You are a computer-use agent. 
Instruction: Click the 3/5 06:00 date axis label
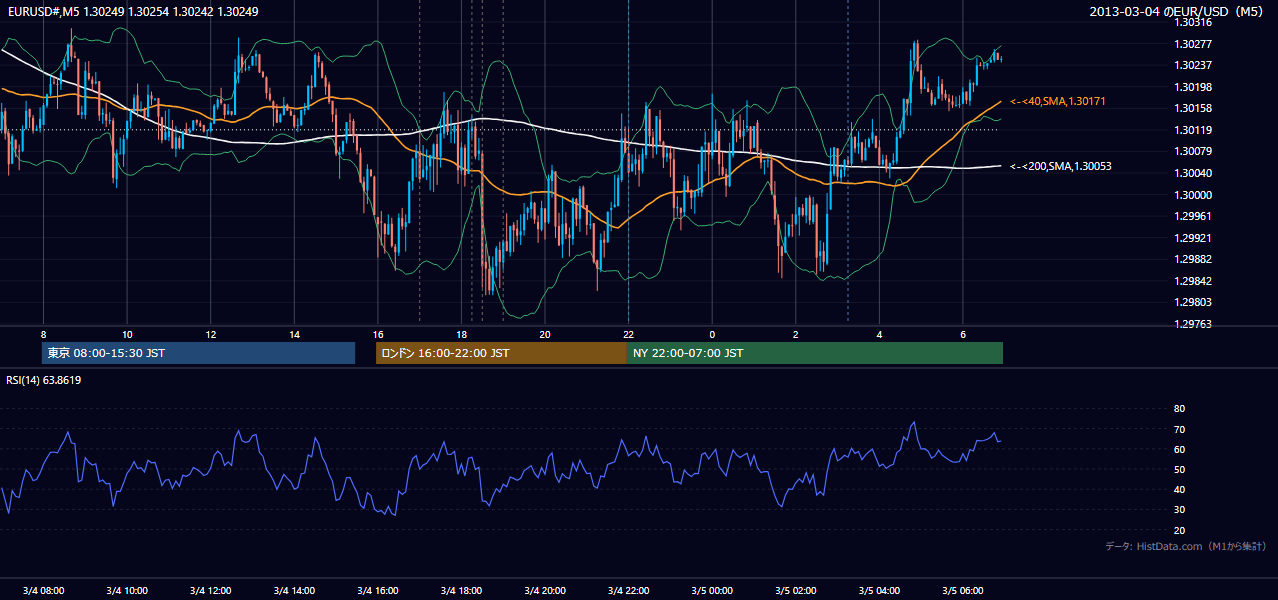coord(963,590)
